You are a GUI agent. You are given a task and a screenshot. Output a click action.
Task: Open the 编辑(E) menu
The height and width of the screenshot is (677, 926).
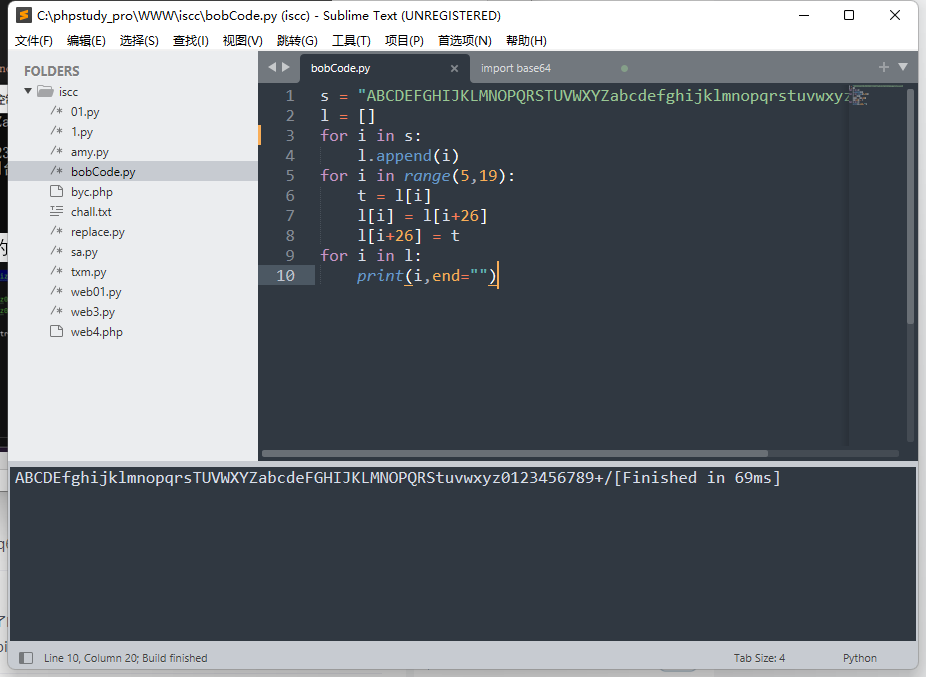coord(86,41)
